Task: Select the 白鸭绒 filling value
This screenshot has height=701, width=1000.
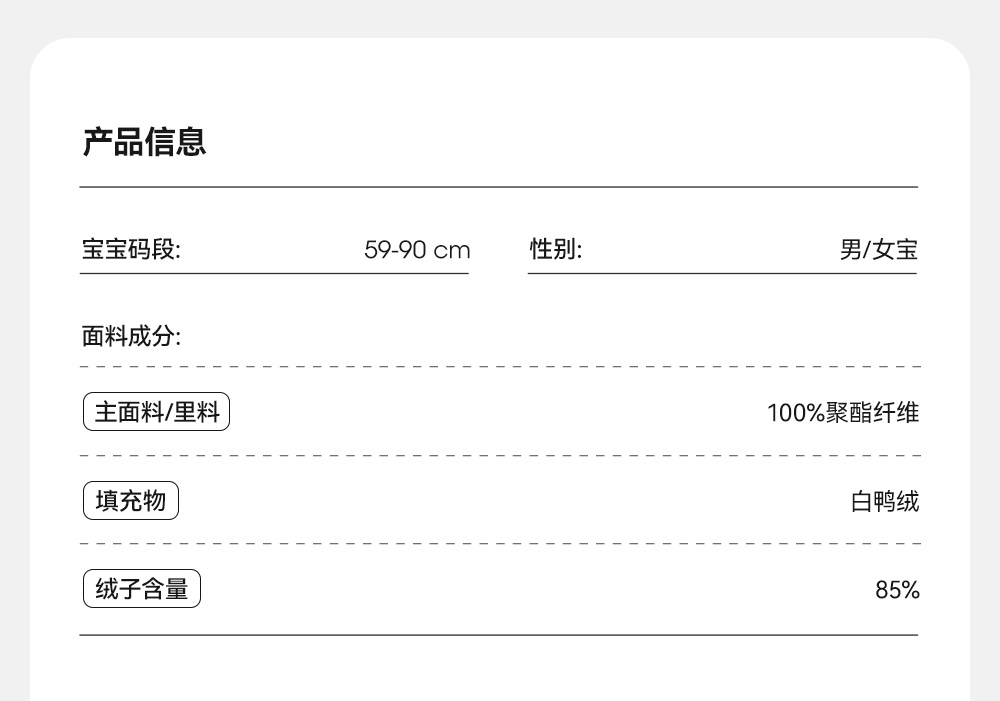Action: tap(885, 501)
